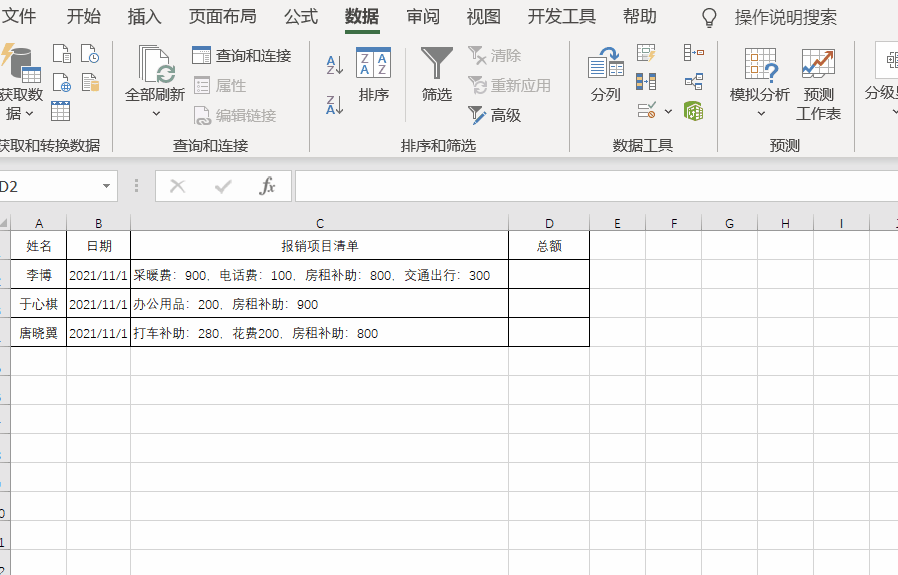Click the From Text/CSV import icon
The width and height of the screenshot is (898, 575).
pos(61,53)
